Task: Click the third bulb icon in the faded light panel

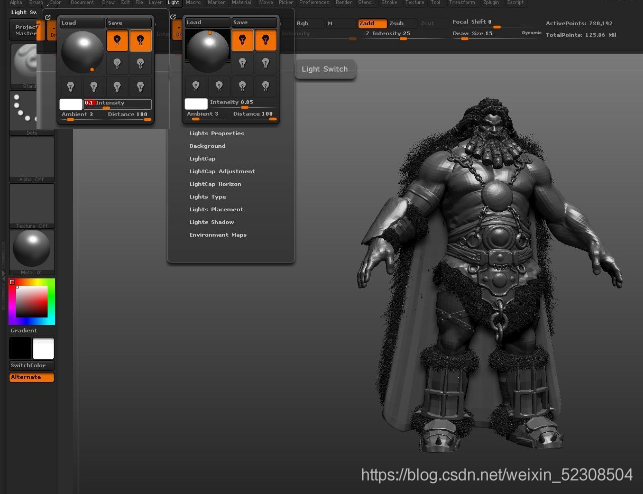Action: point(117,63)
